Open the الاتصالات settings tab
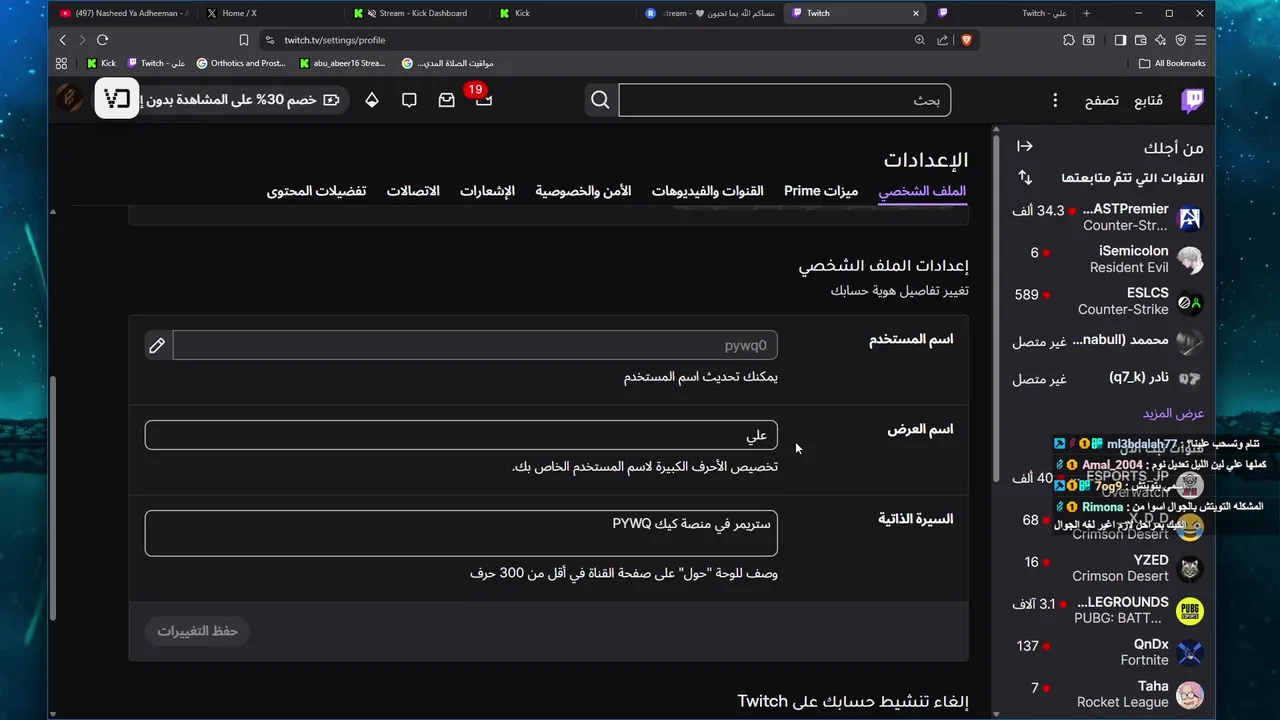This screenshot has width=1280, height=720. [x=413, y=191]
